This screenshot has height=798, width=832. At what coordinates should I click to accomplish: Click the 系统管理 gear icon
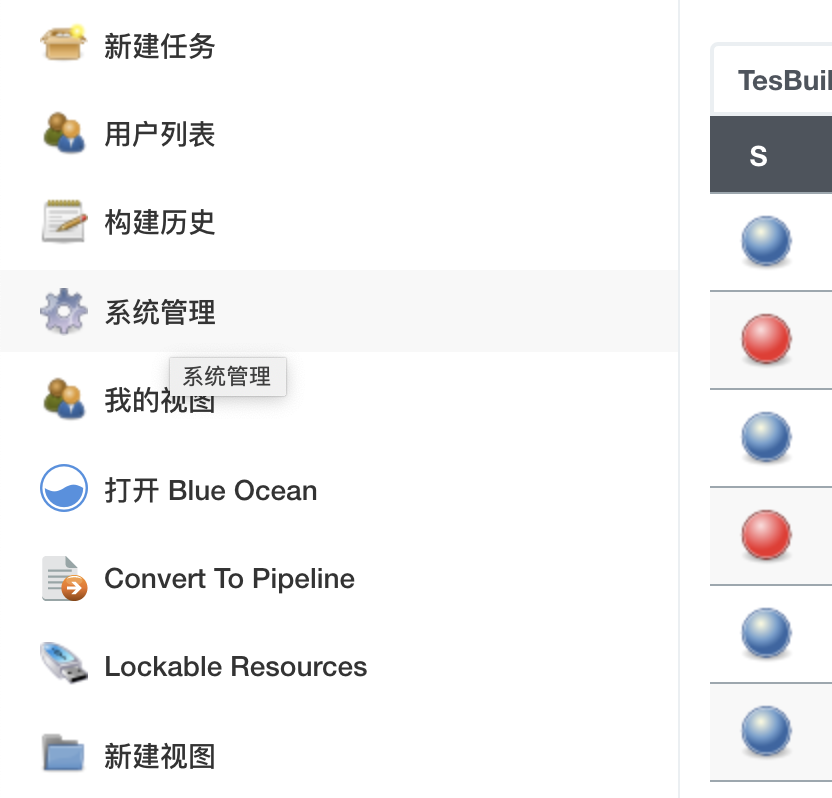pyautogui.click(x=64, y=312)
